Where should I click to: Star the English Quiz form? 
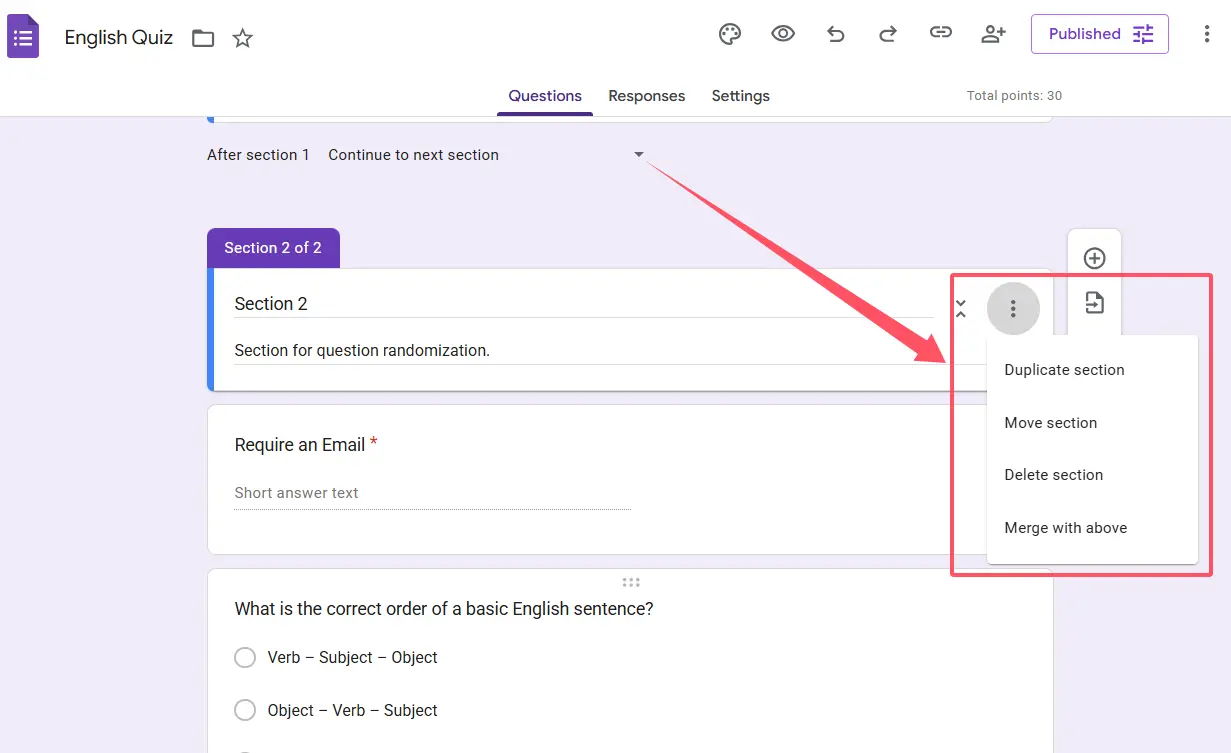(x=243, y=38)
